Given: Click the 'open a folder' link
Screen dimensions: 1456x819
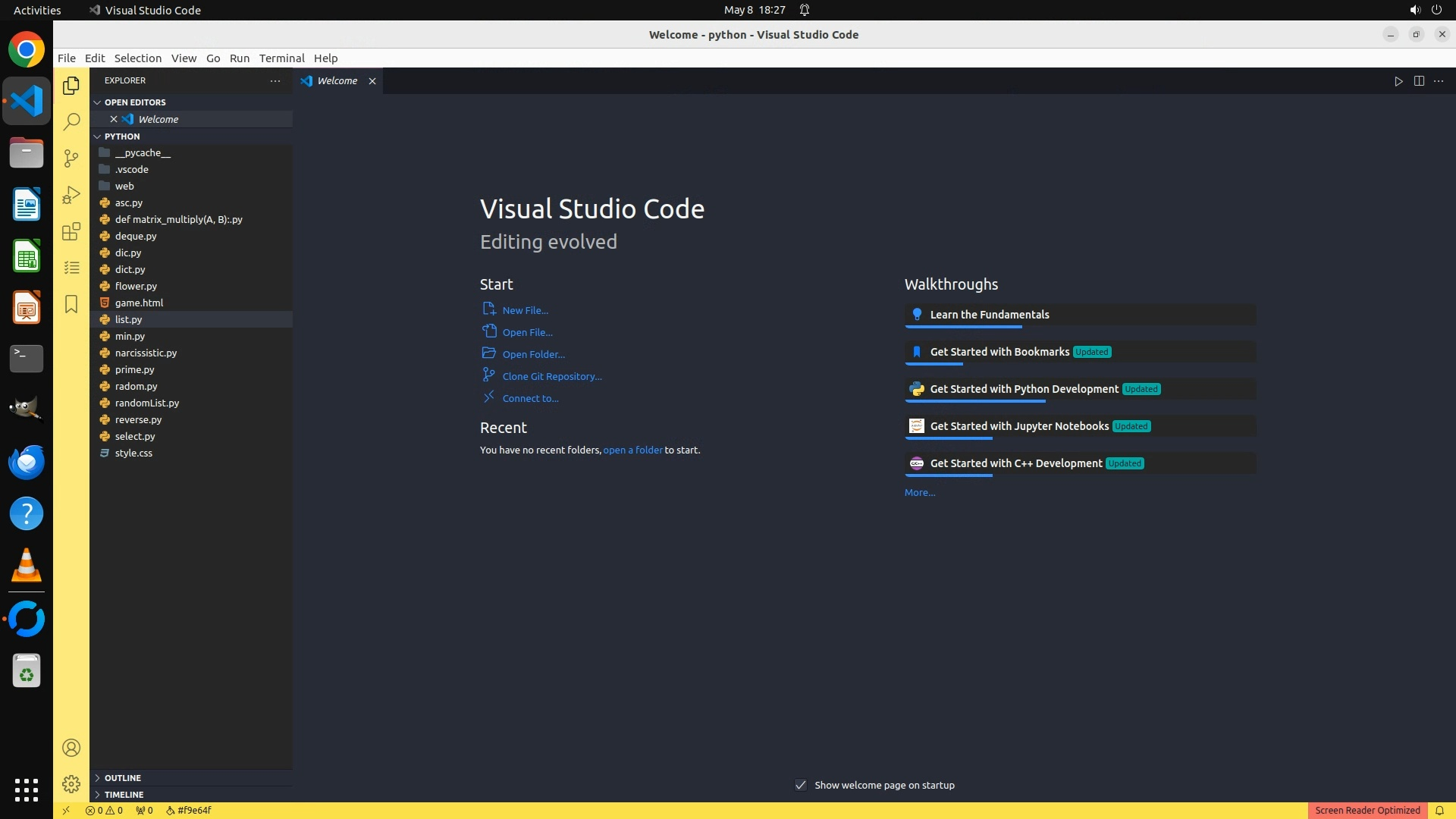Looking at the screenshot, I should coord(632,450).
